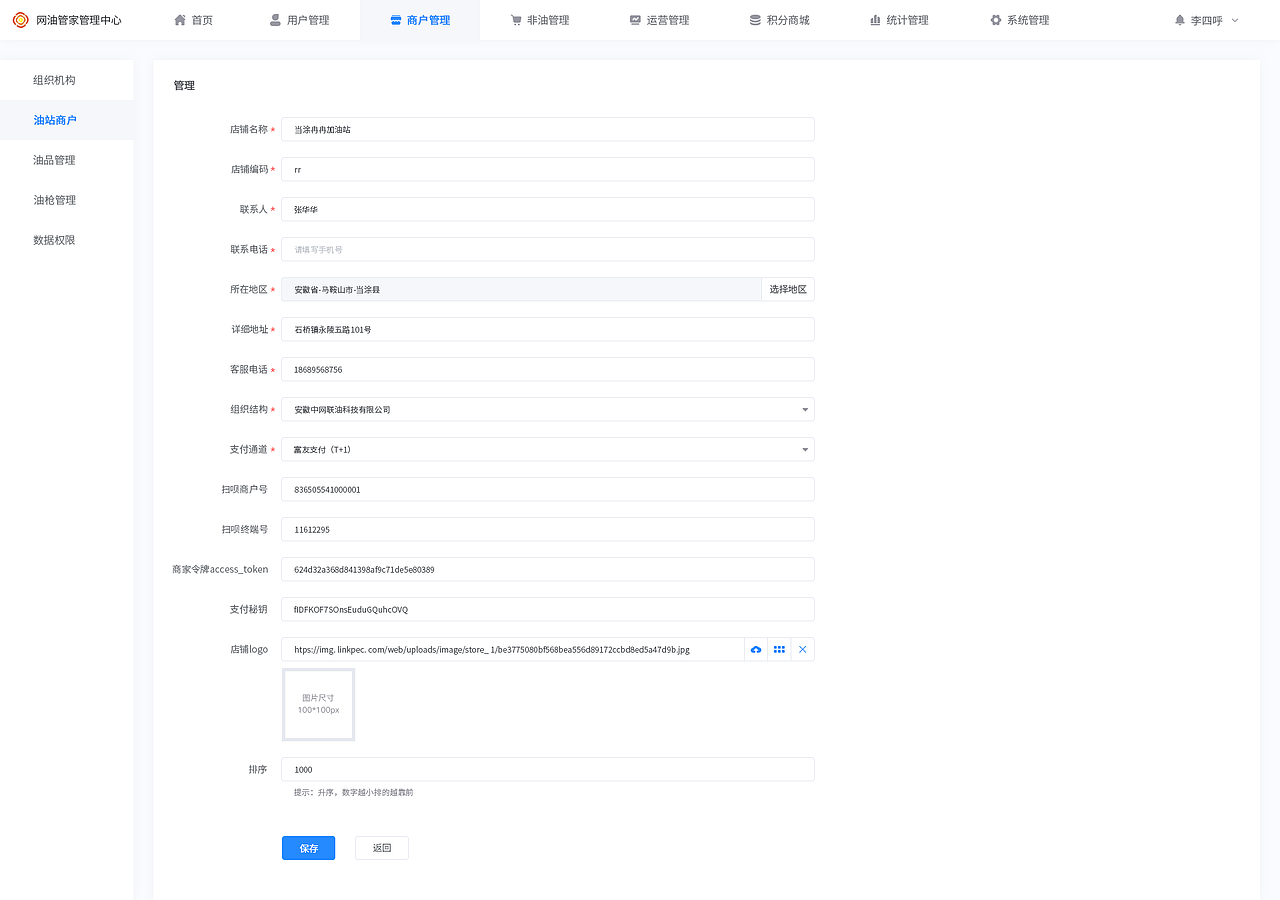Click the cart icon next to 非油管理
The width and height of the screenshot is (1280, 900).
point(516,20)
